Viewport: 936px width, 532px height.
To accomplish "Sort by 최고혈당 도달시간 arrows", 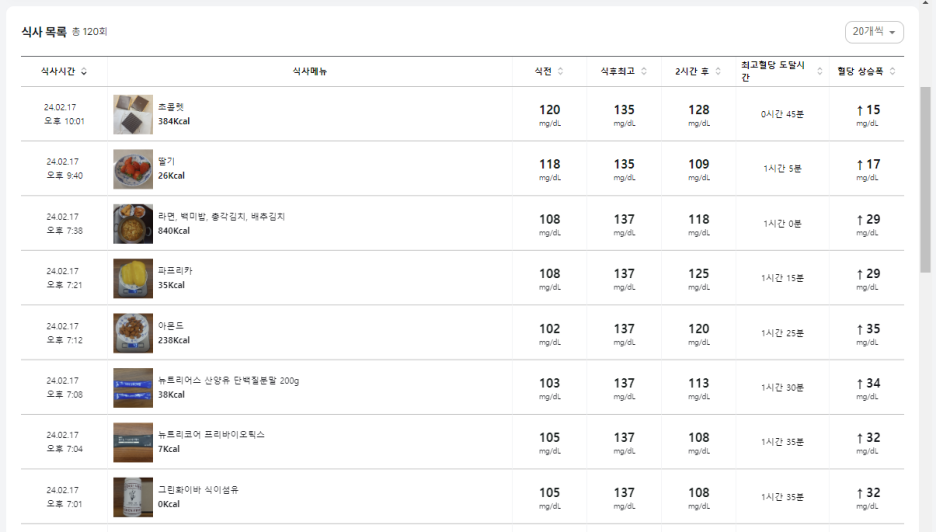I will [x=820, y=72].
